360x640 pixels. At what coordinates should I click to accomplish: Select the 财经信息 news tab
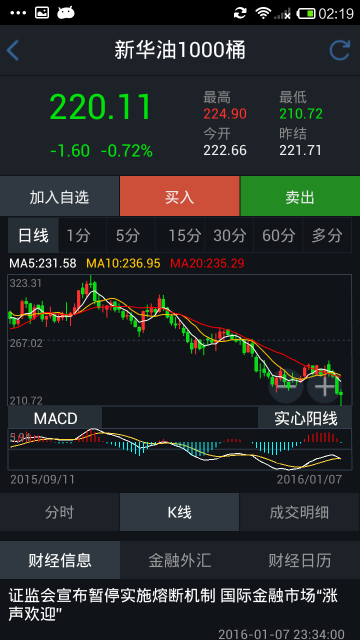pyautogui.click(x=60, y=560)
